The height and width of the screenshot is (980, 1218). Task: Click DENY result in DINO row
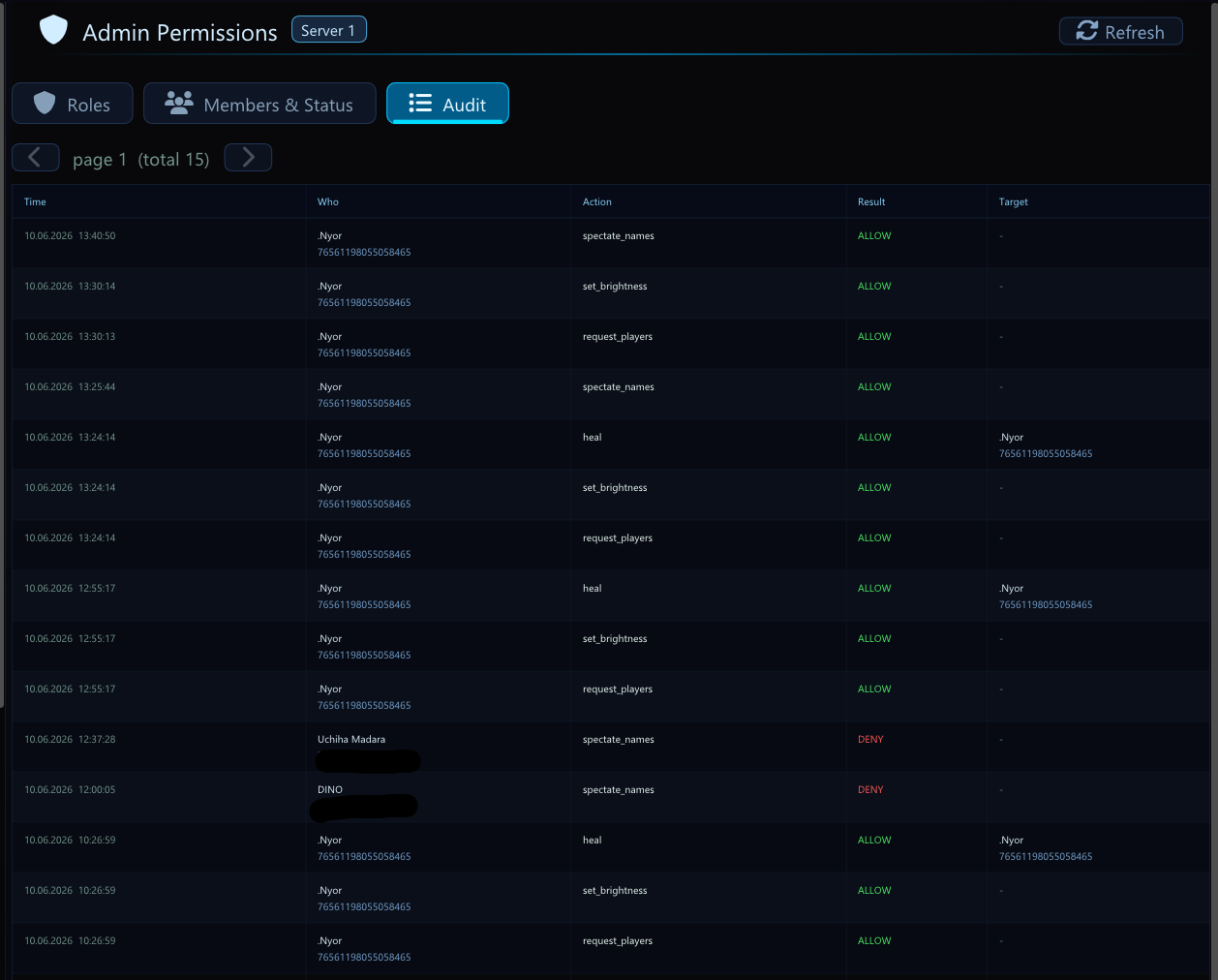point(870,789)
